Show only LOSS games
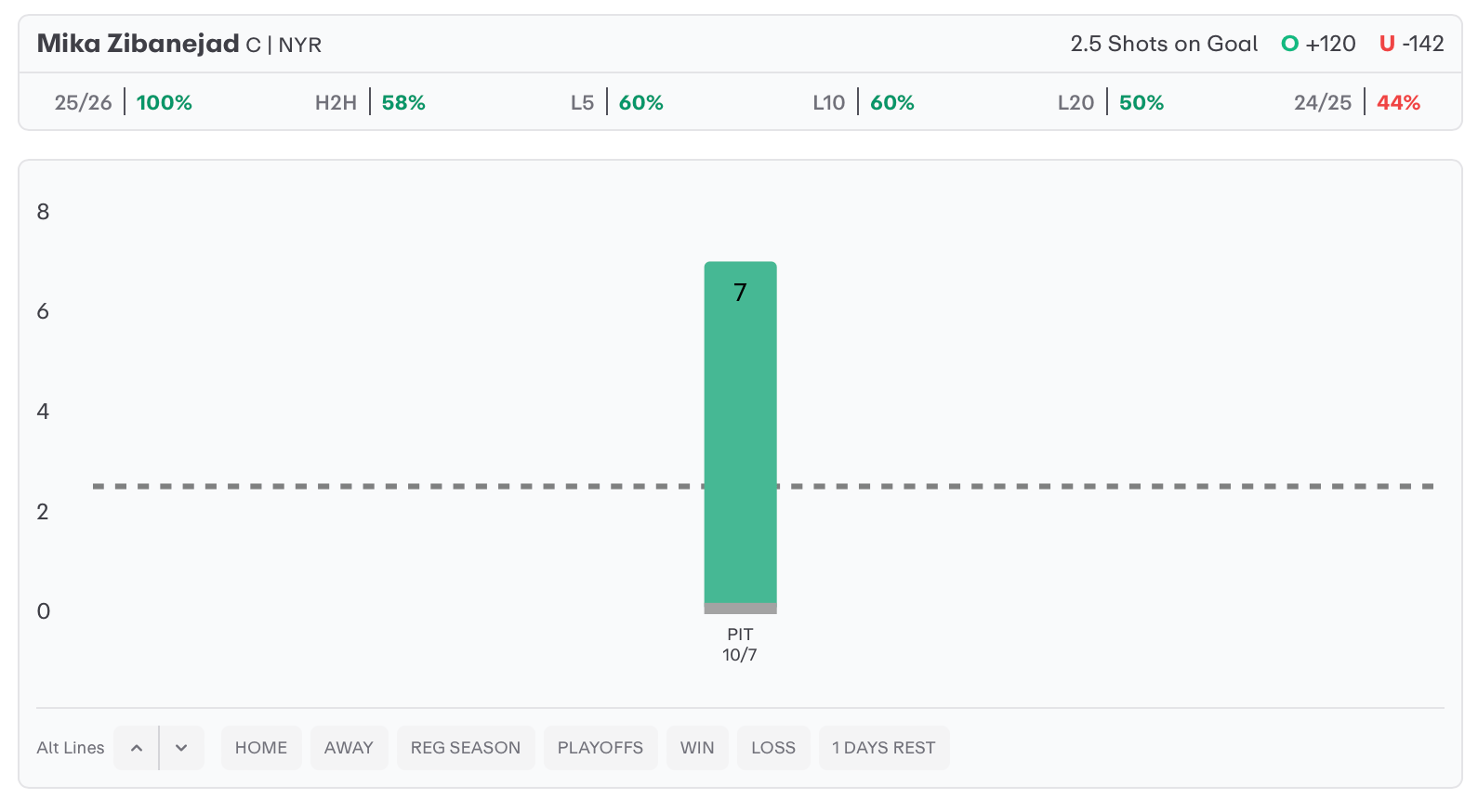Viewport: 1478px width, 812px height. tap(773, 748)
